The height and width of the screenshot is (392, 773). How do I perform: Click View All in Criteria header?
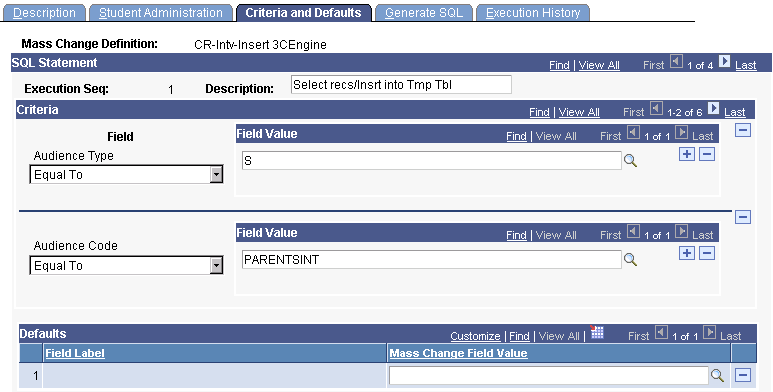pos(579,112)
